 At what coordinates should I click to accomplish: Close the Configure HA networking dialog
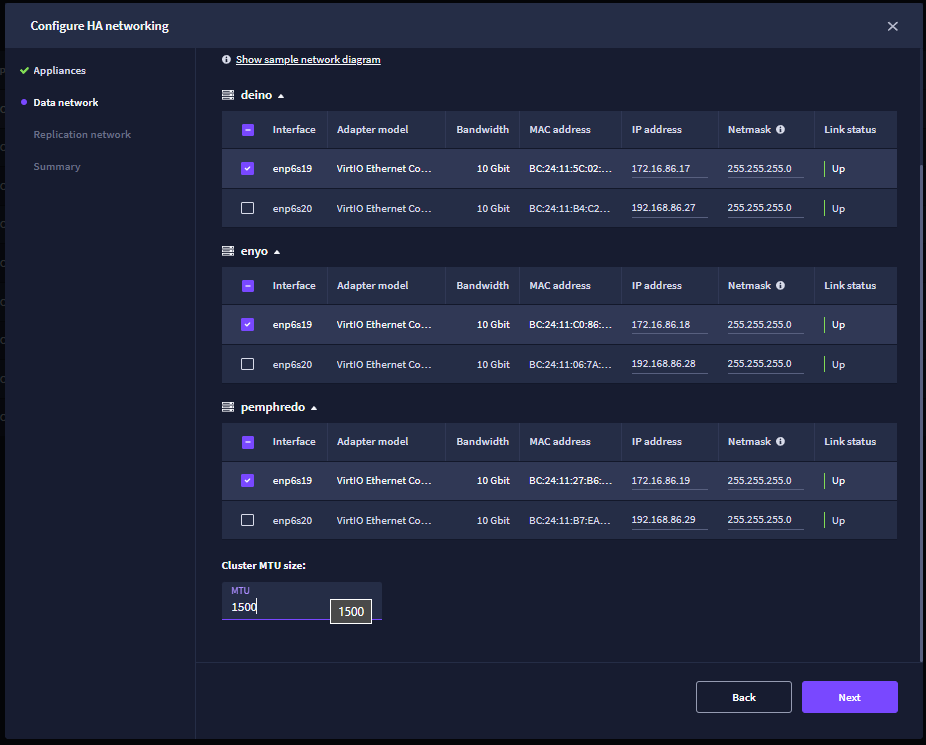click(x=892, y=26)
